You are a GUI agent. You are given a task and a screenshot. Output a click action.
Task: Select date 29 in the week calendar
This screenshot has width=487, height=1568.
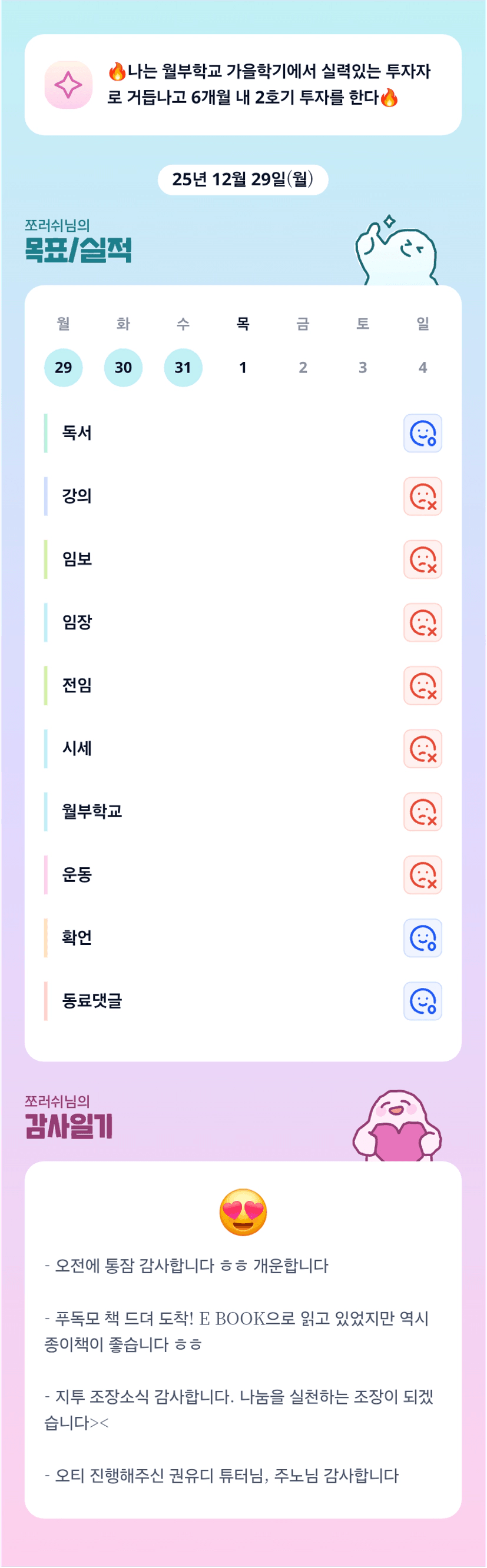[x=64, y=368]
